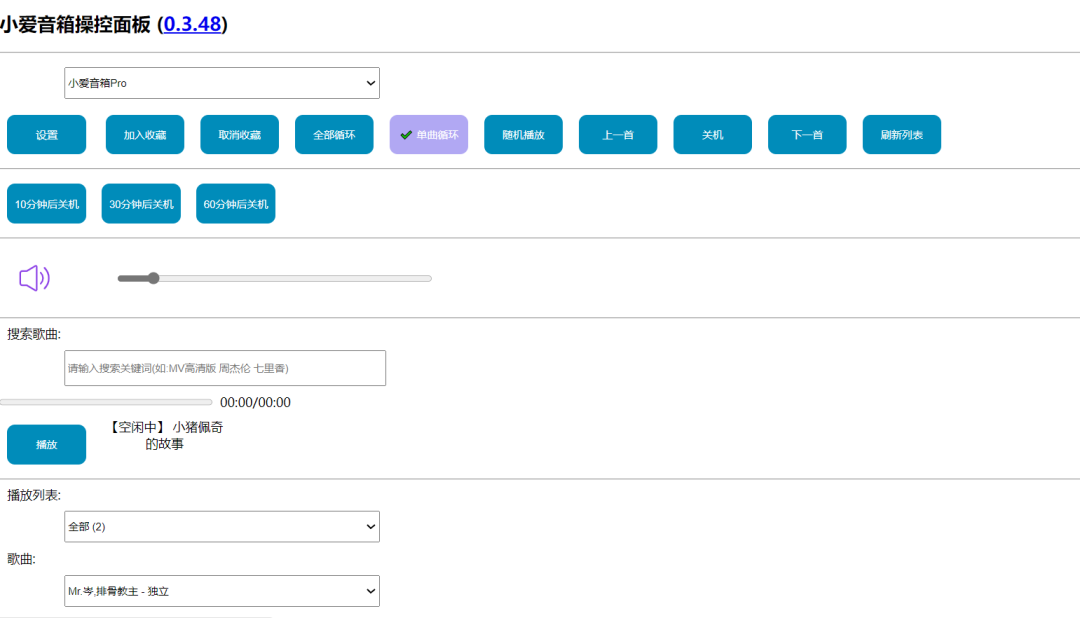This screenshot has height=618, width=1080.
Task: Click the playback progress bar
Action: click(106, 402)
